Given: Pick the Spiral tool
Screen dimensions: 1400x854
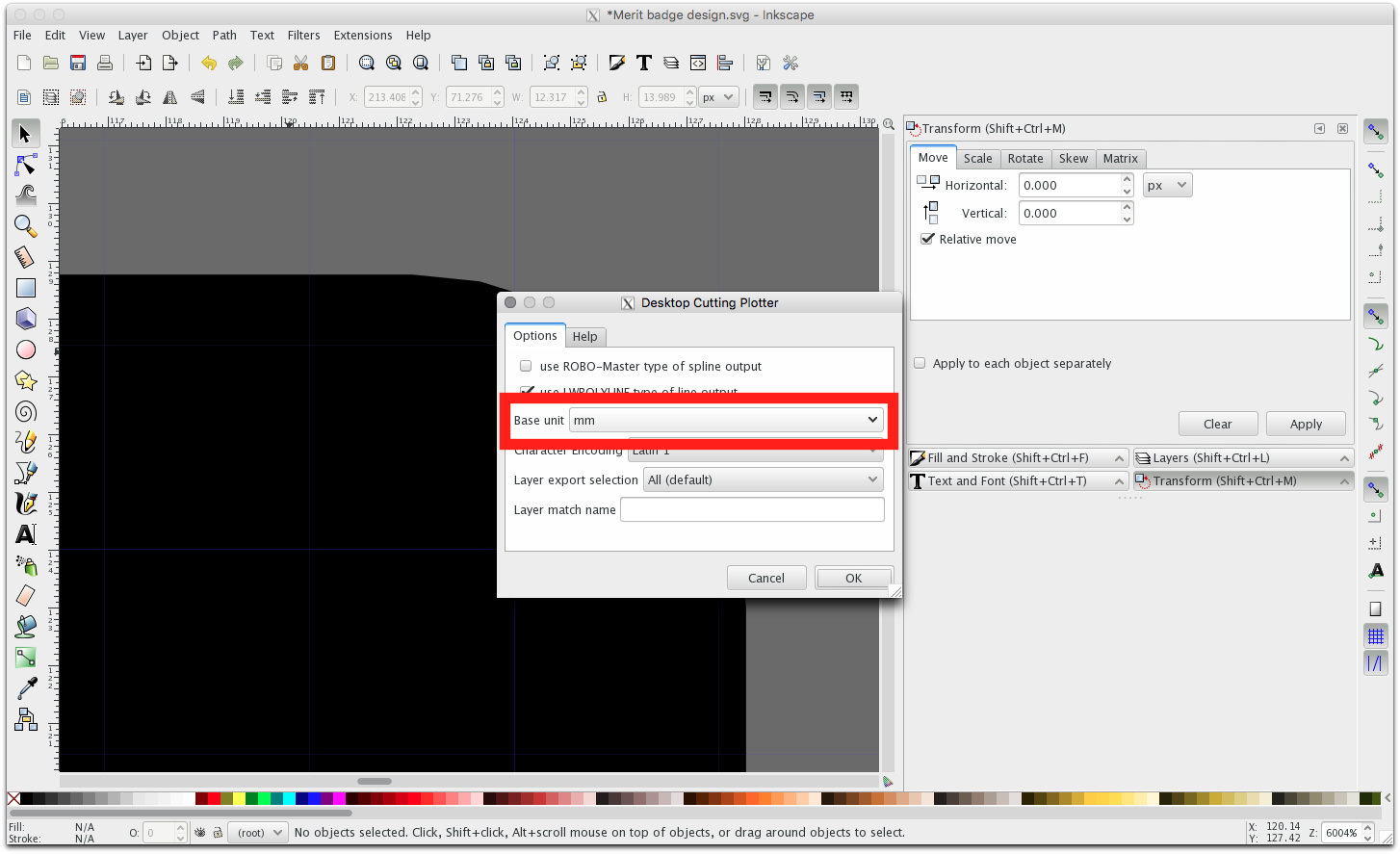Looking at the screenshot, I should [x=26, y=412].
